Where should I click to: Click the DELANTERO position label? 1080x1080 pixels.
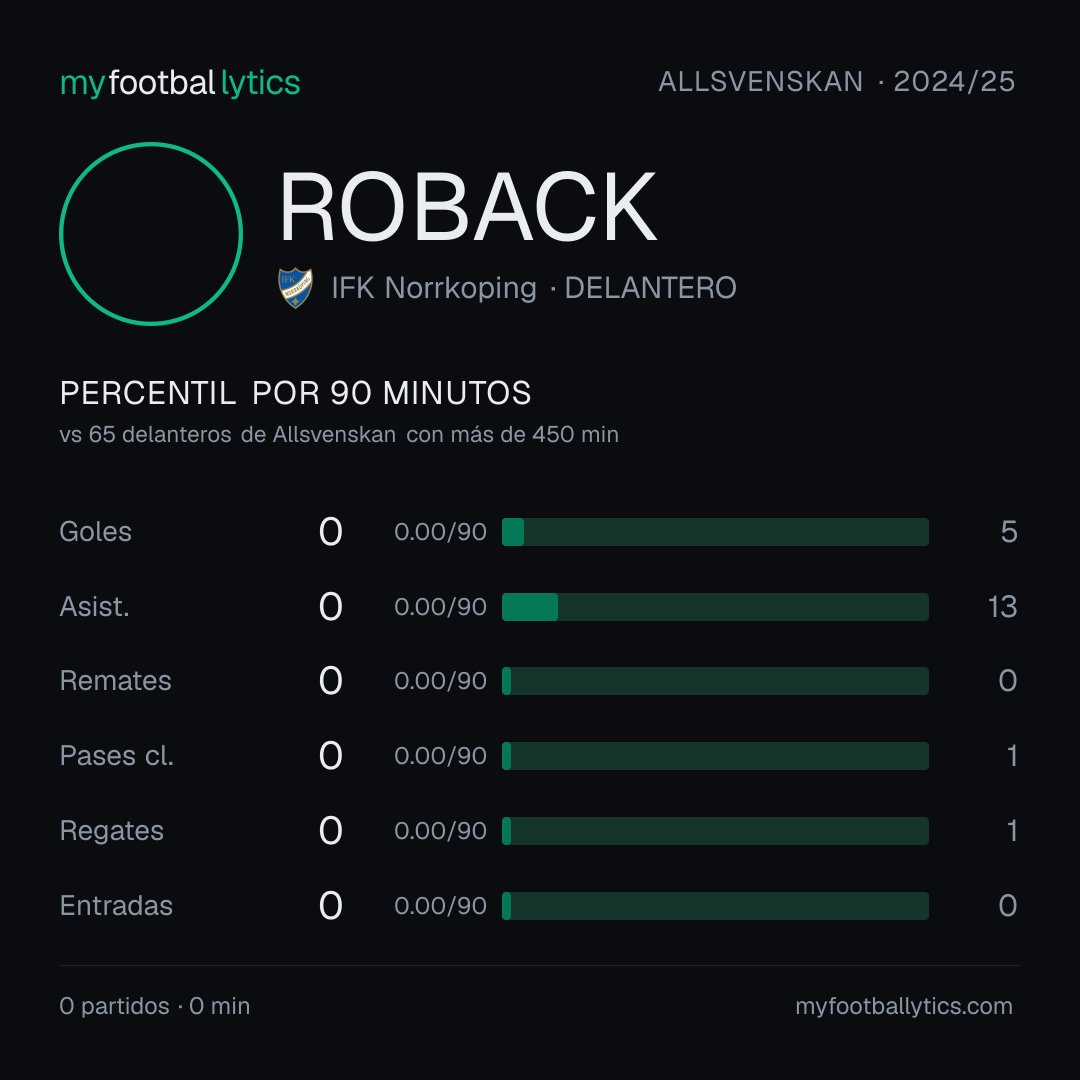tap(650, 288)
